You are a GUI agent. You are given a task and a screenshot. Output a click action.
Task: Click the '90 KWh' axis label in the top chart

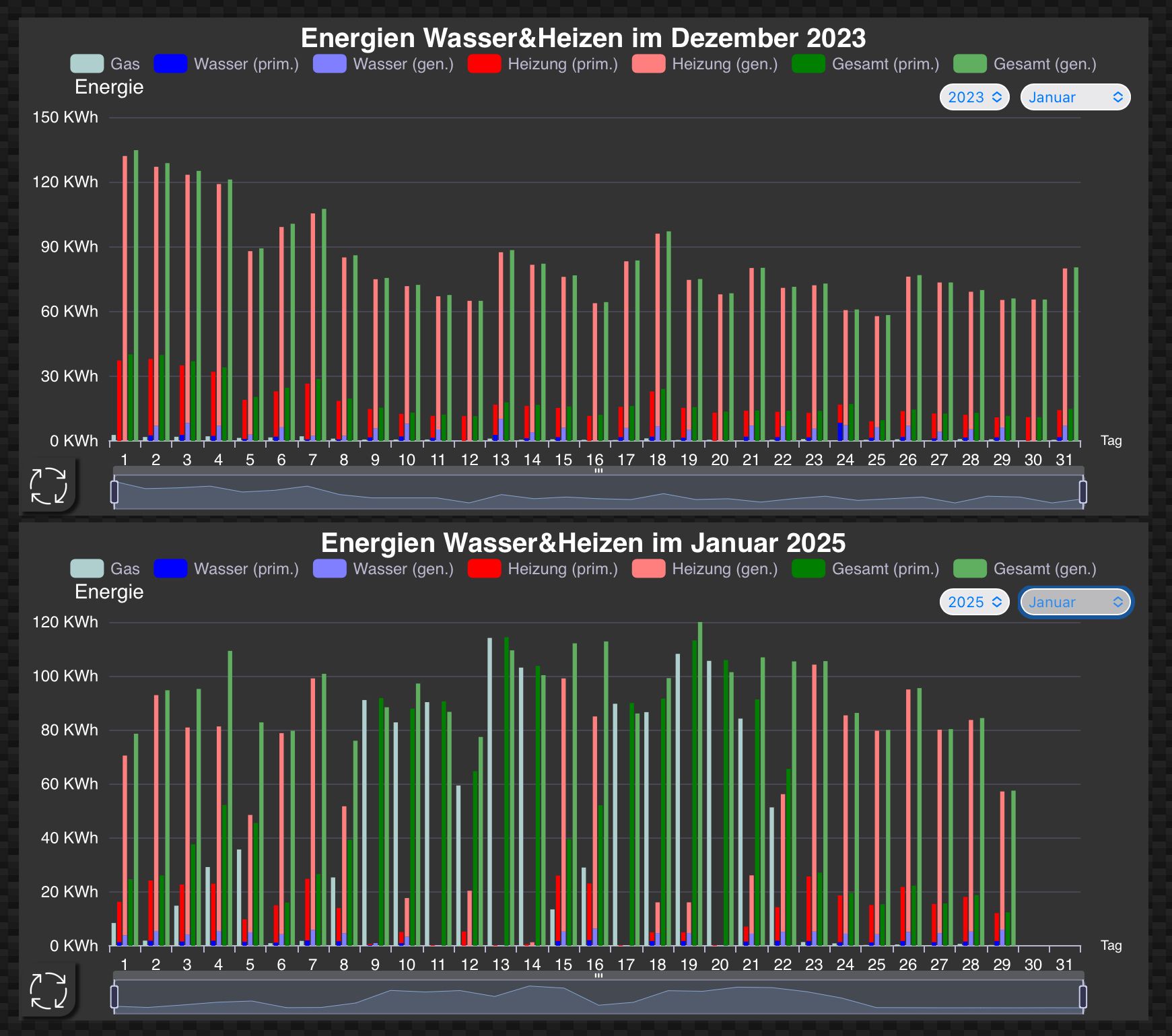tap(69, 246)
